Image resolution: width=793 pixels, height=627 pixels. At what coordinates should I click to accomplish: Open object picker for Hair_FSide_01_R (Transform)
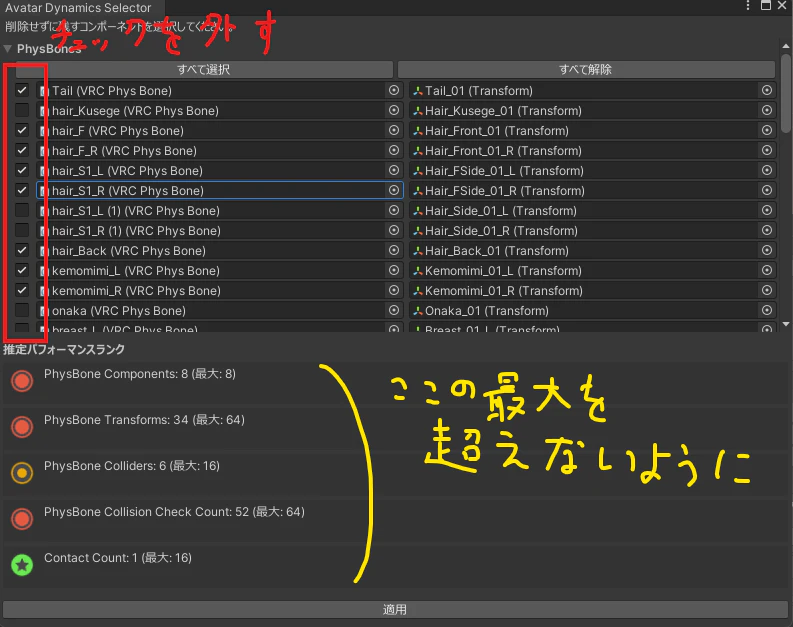coord(767,190)
